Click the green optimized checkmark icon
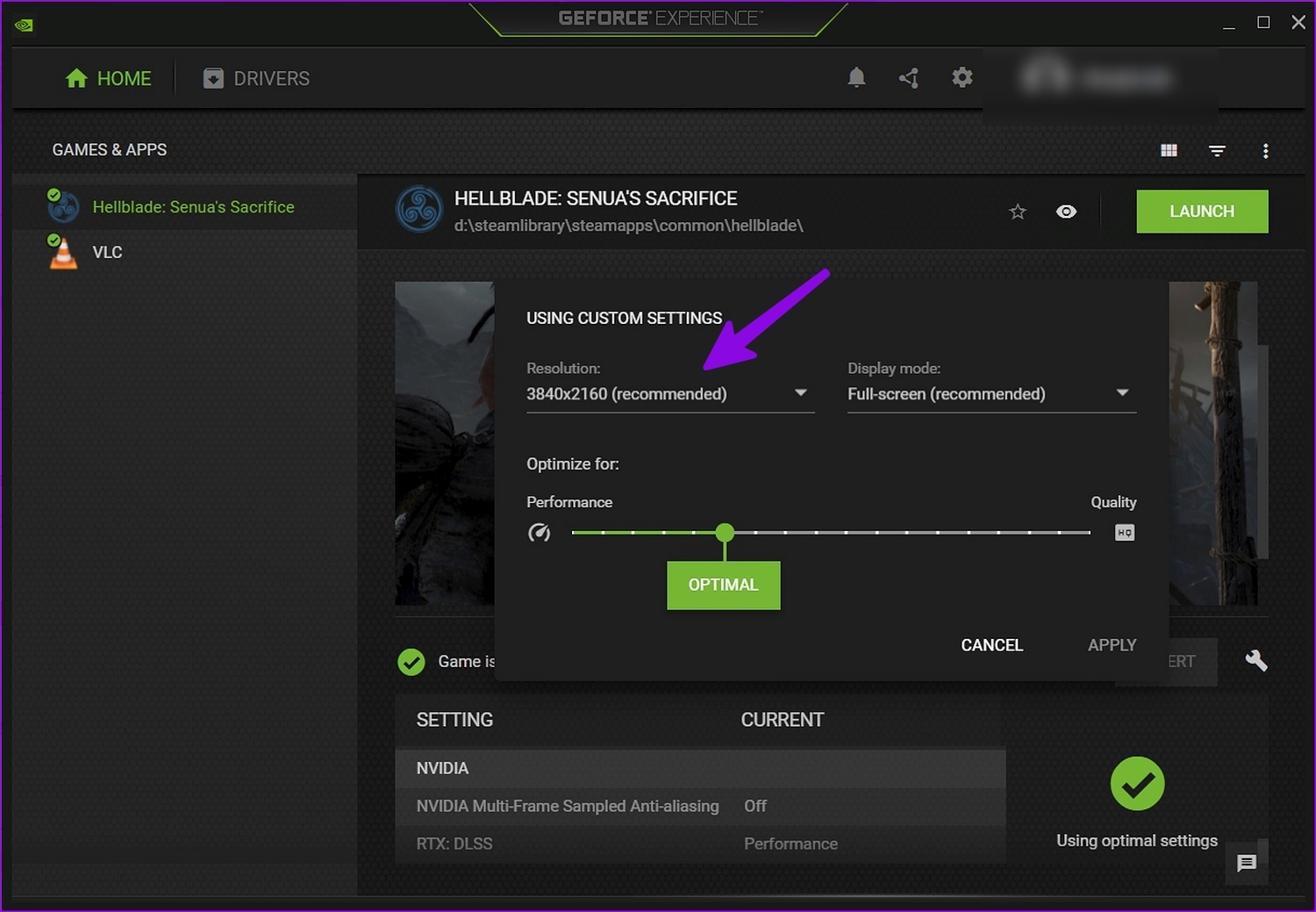 [x=411, y=662]
